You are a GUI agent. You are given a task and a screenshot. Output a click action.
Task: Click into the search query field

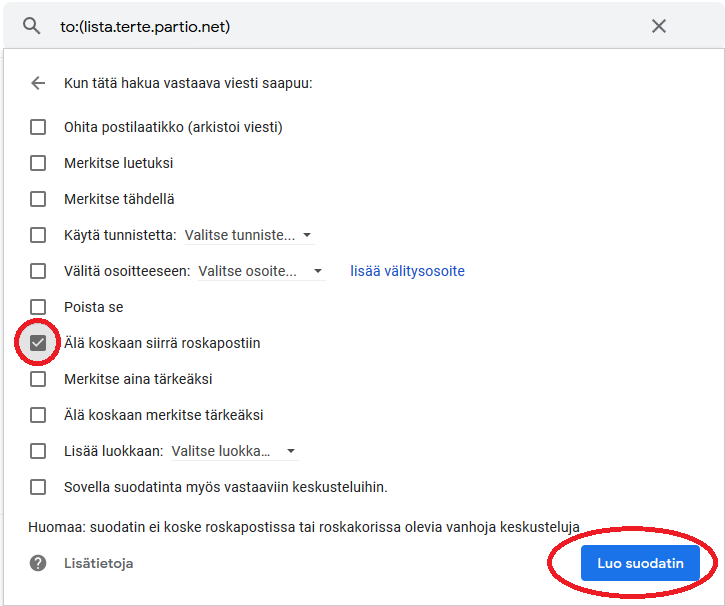point(347,26)
